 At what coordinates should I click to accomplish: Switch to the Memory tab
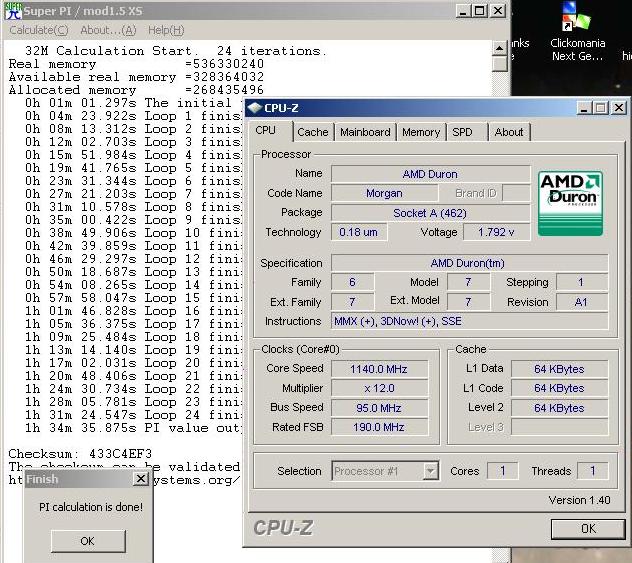[x=421, y=132]
